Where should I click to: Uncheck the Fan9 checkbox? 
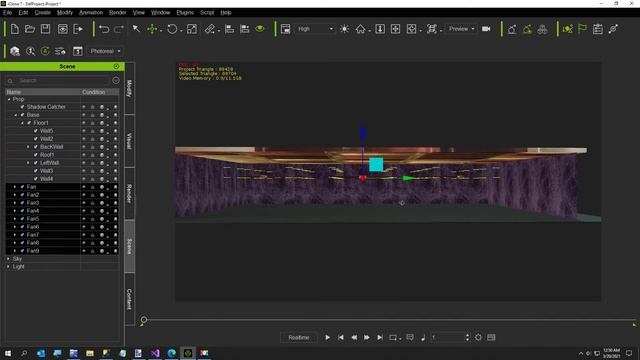(22, 251)
